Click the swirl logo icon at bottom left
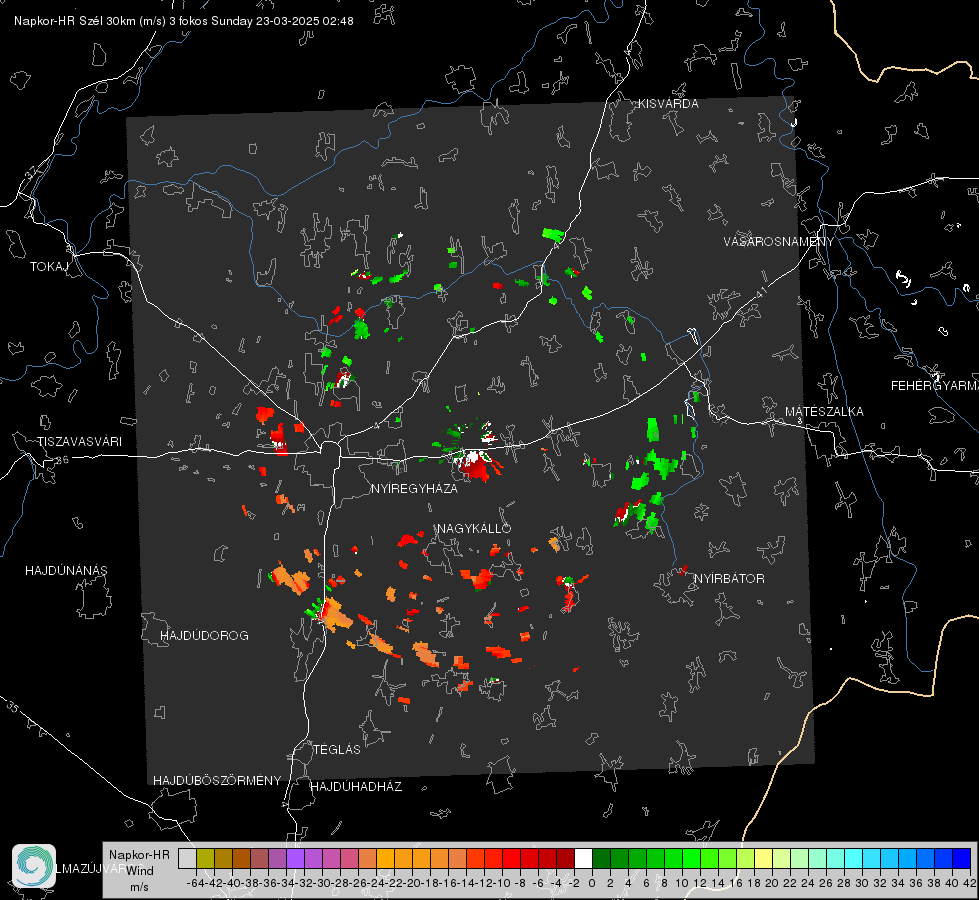 tap(34, 866)
